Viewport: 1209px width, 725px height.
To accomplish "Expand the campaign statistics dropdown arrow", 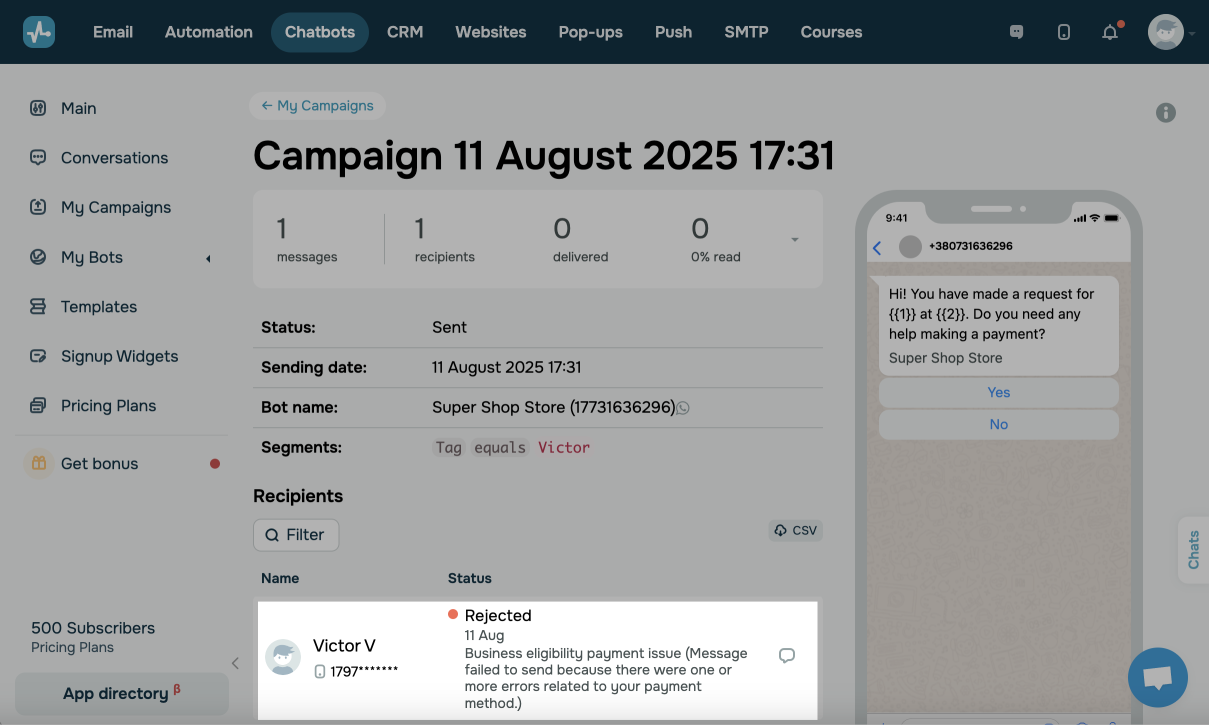I will point(795,240).
